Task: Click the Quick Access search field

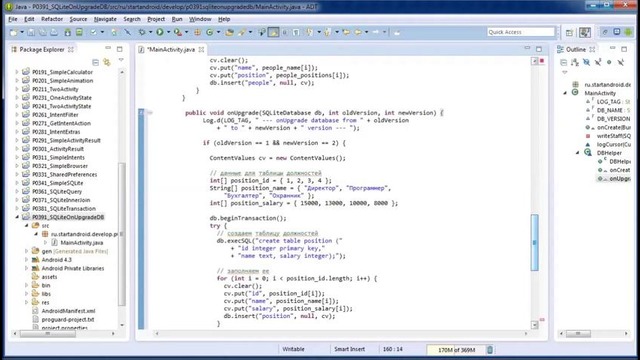Action: (521, 32)
